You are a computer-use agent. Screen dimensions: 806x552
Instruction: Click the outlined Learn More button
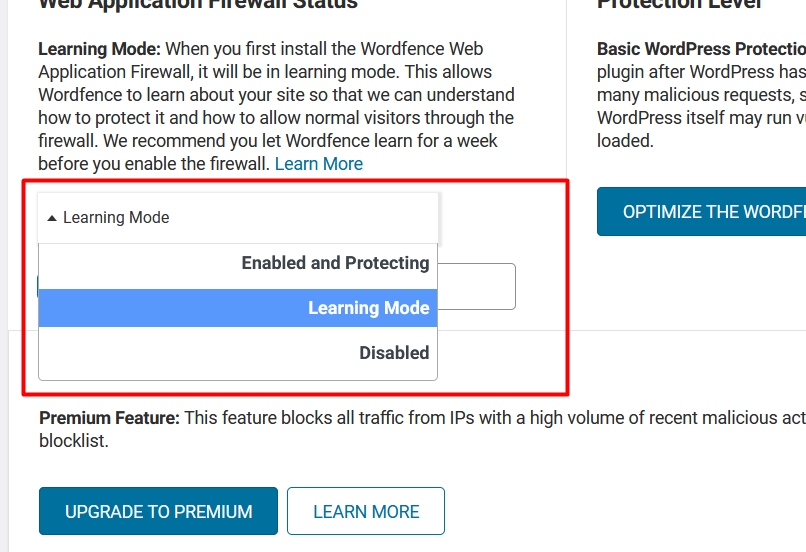coord(366,511)
